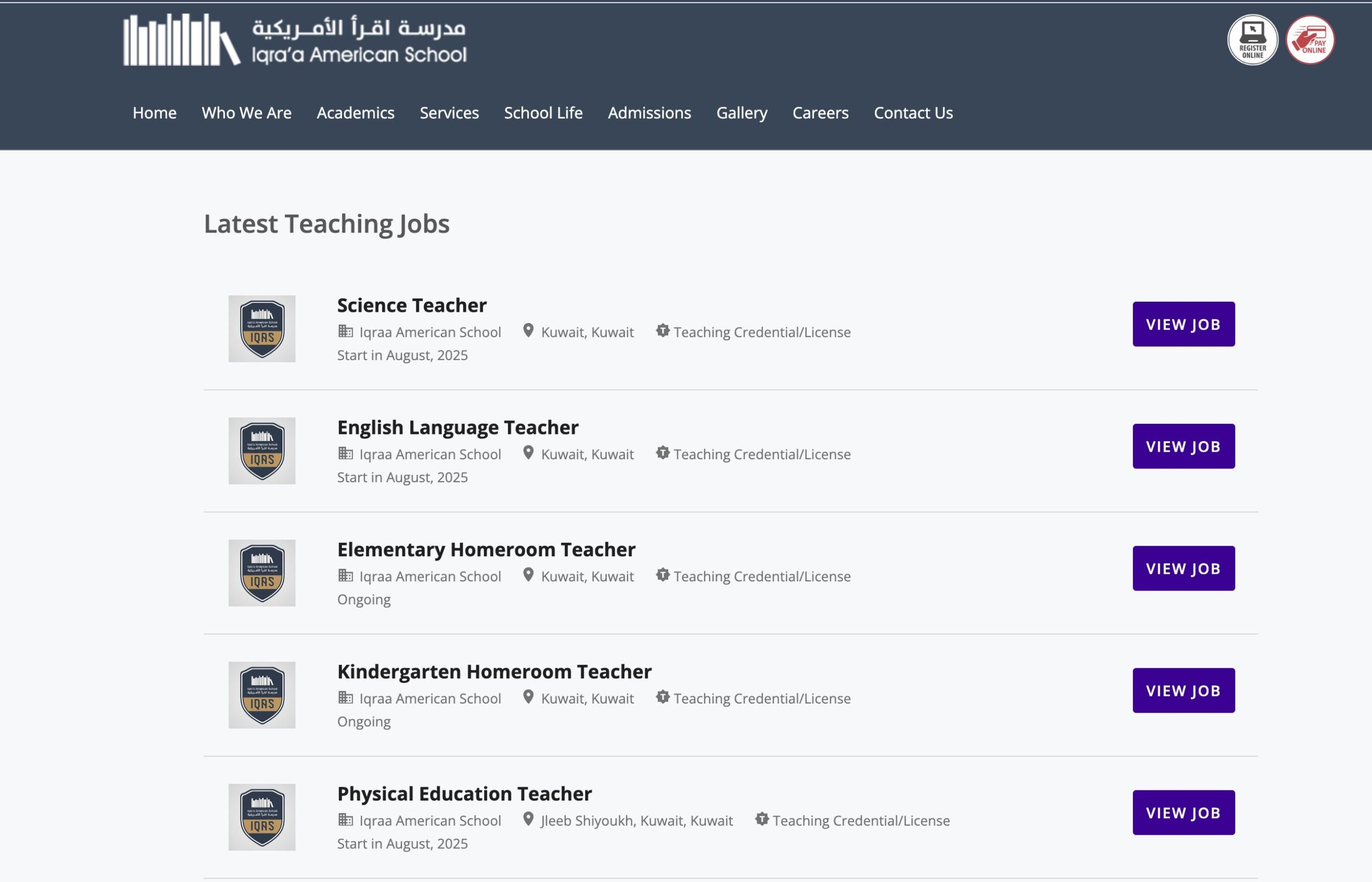Click the IQAS shield logo beside Science Teacher

pos(262,329)
